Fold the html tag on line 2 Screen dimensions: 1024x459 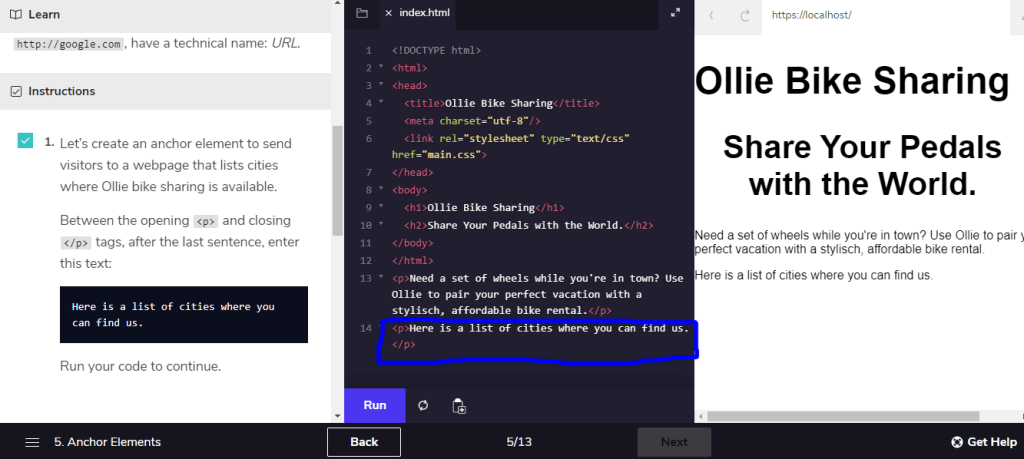381,68
